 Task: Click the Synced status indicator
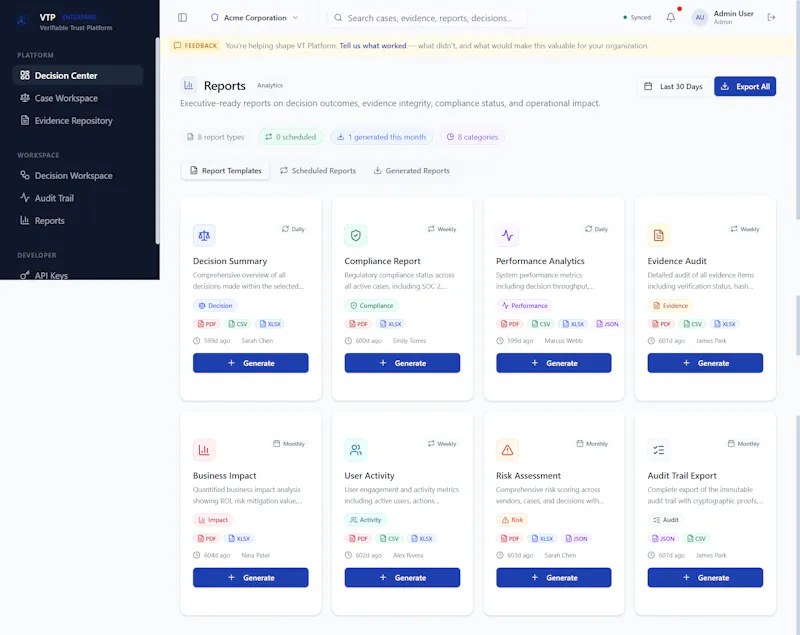637,17
